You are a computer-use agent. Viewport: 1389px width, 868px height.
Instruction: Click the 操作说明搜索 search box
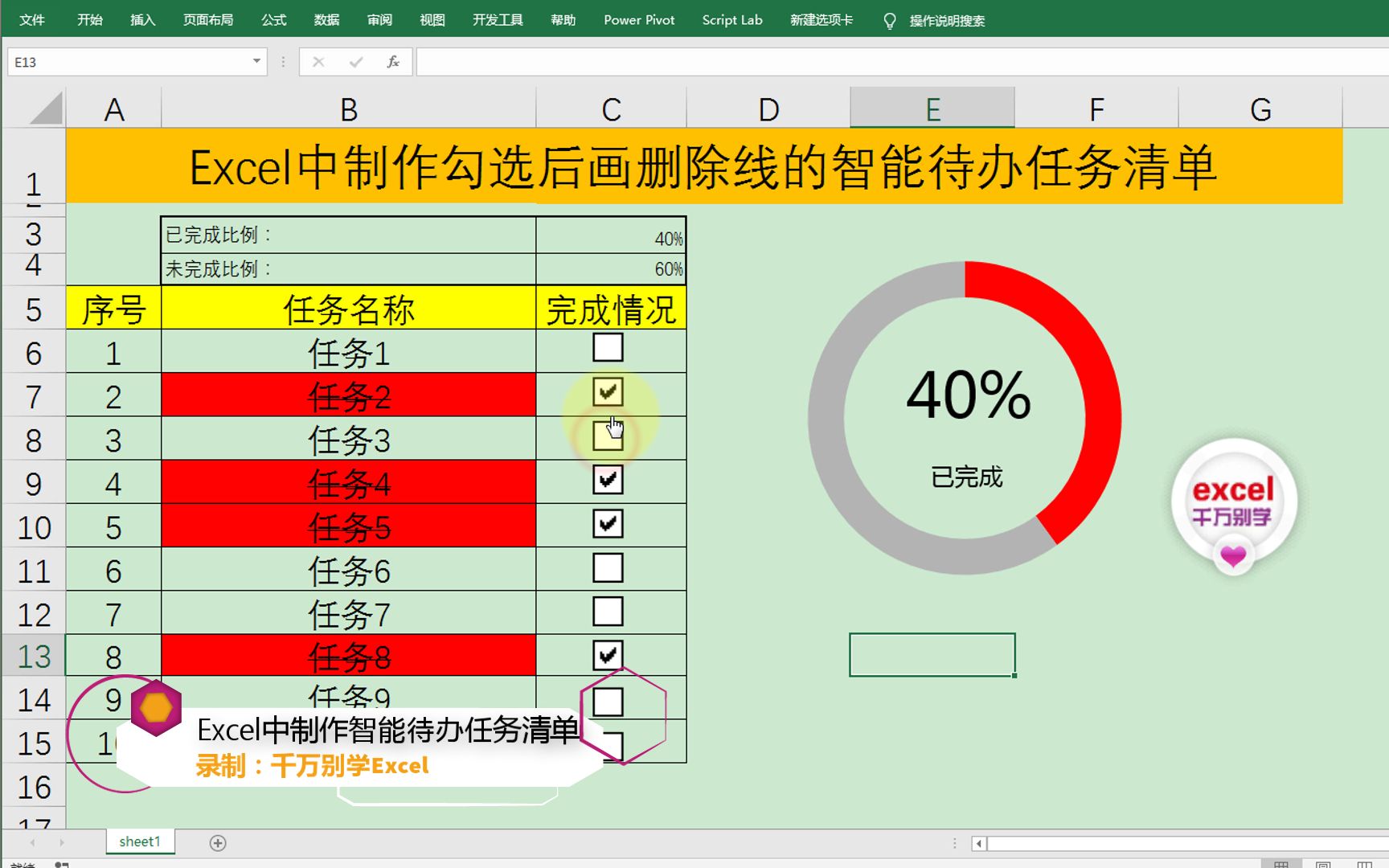pos(947,21)
